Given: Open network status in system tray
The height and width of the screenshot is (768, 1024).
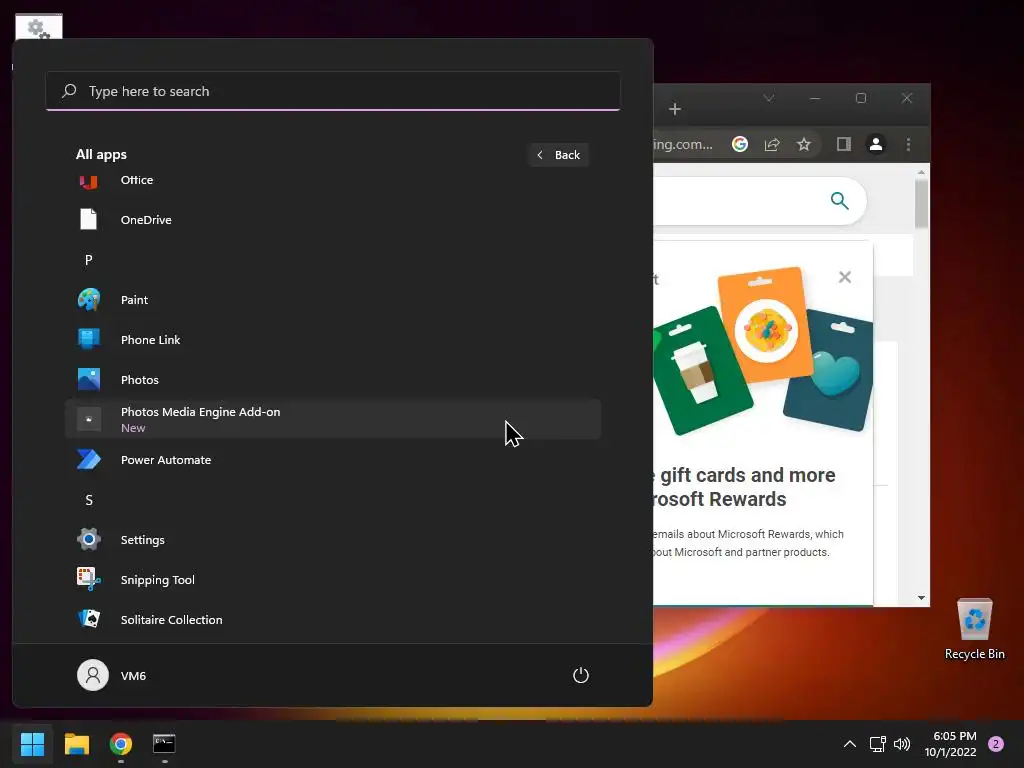Looking at the screenshot, I should (878, 744).
